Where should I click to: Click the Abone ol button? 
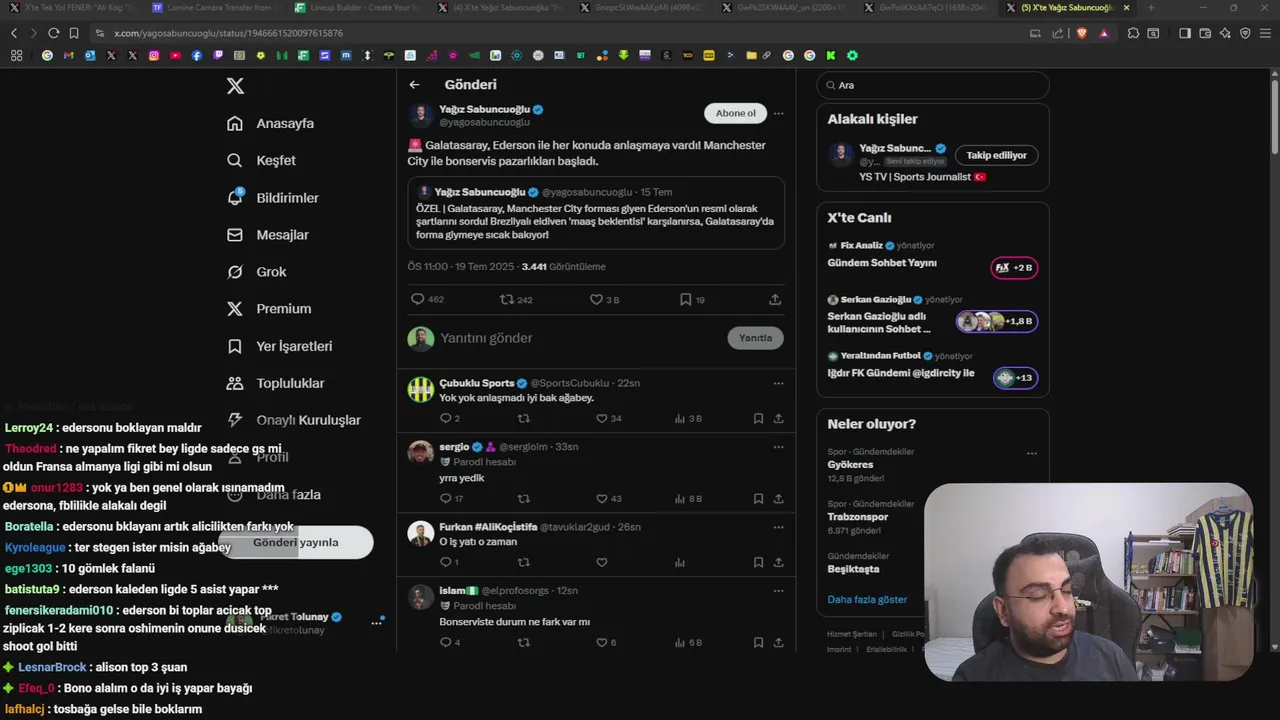[736, 113]
